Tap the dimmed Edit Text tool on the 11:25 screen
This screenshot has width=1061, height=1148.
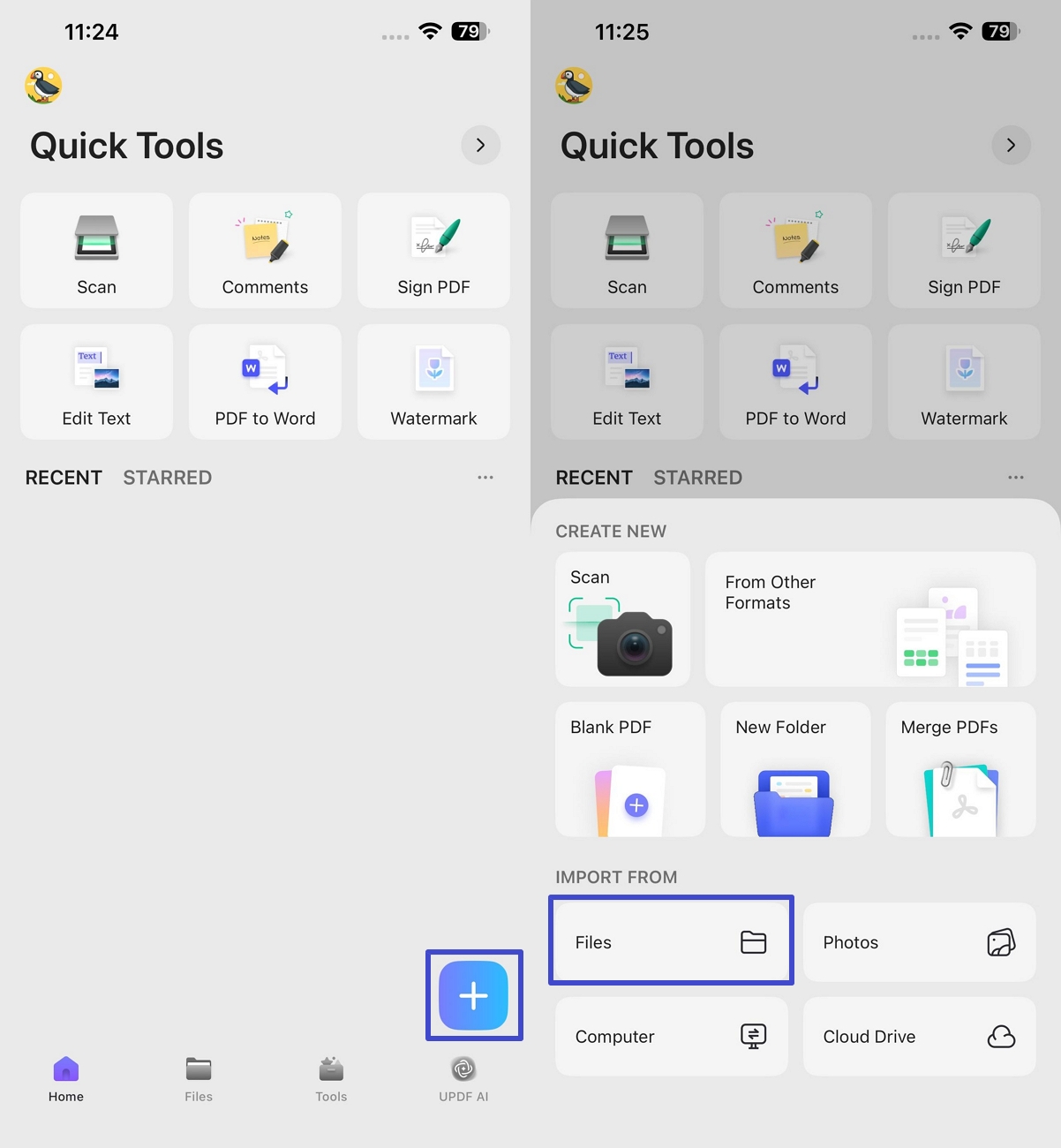click(x=627, y=381)
